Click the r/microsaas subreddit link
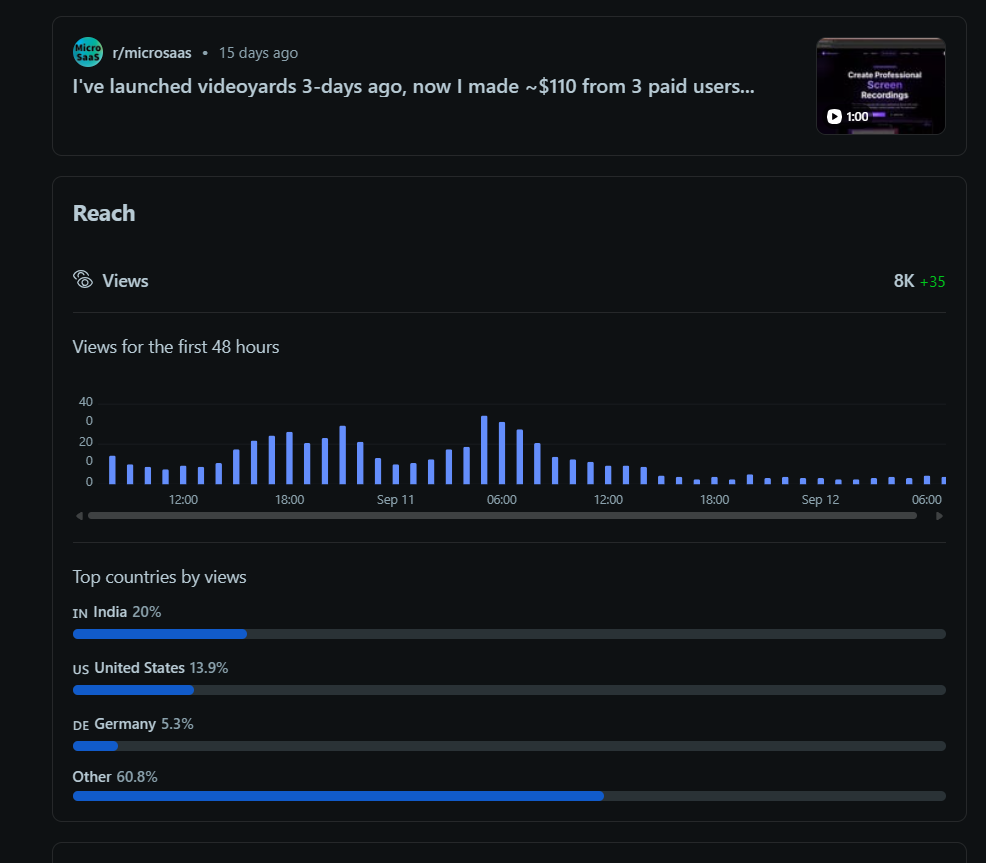Image resolution: width=986 pixels, height=863 pixels. (152, 53)
